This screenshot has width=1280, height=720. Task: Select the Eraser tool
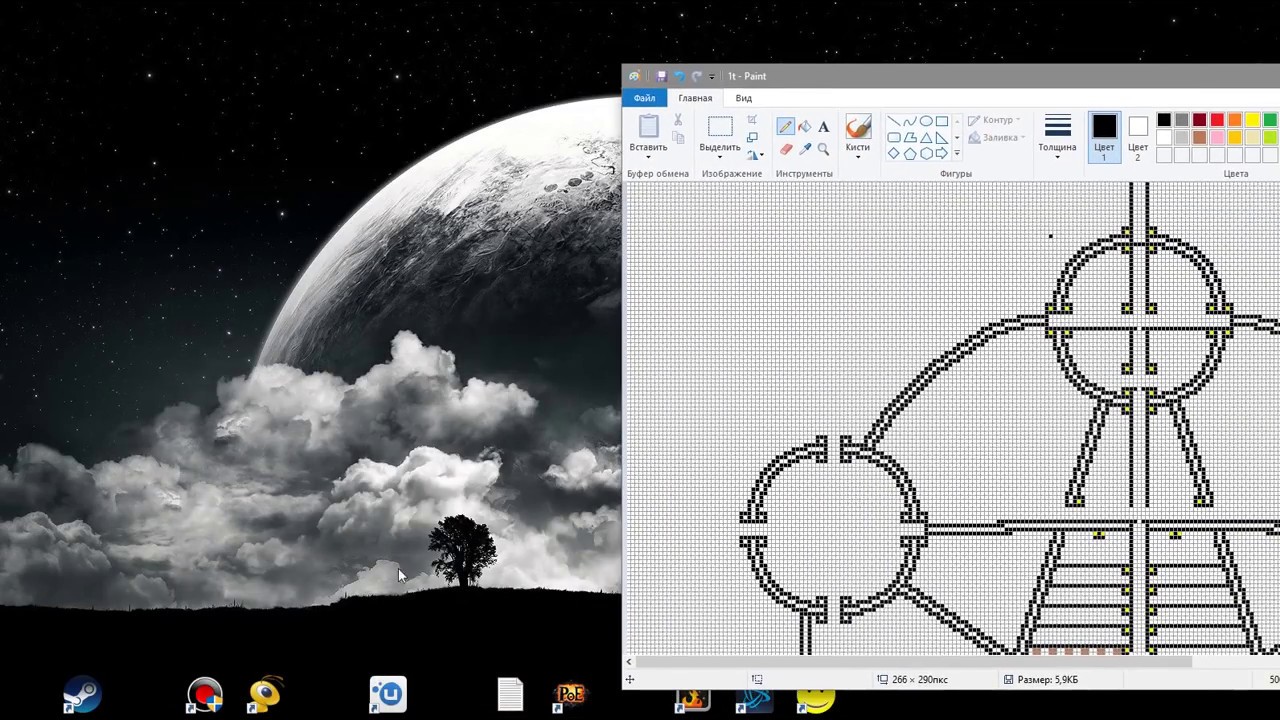pos(785,149)
